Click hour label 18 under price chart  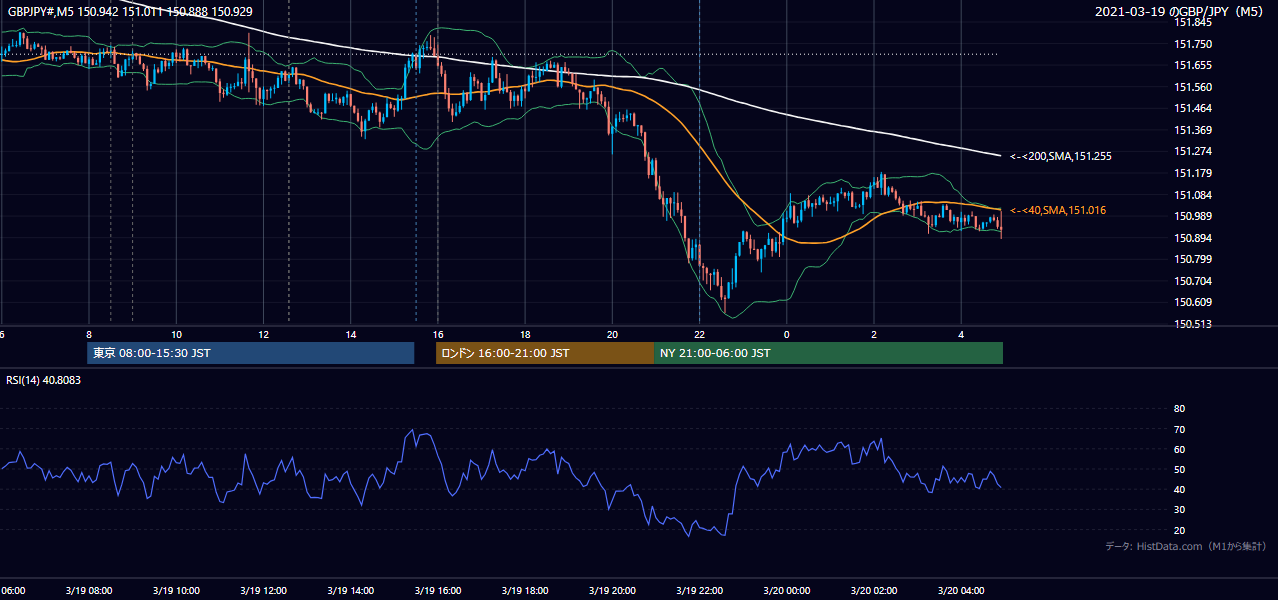click(525, 334)
